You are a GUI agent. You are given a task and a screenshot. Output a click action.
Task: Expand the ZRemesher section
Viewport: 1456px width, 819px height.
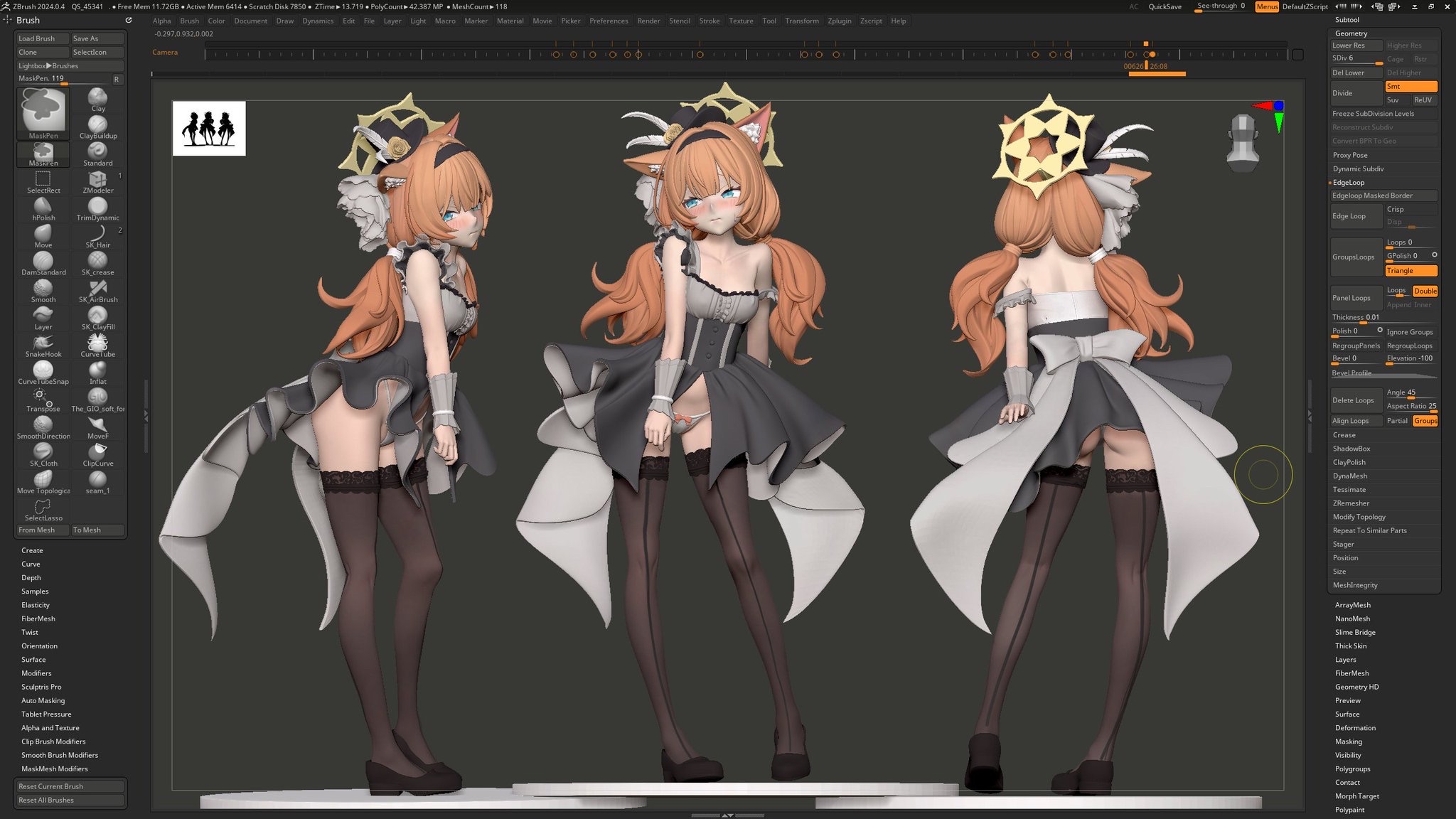tap(1350, 503)
